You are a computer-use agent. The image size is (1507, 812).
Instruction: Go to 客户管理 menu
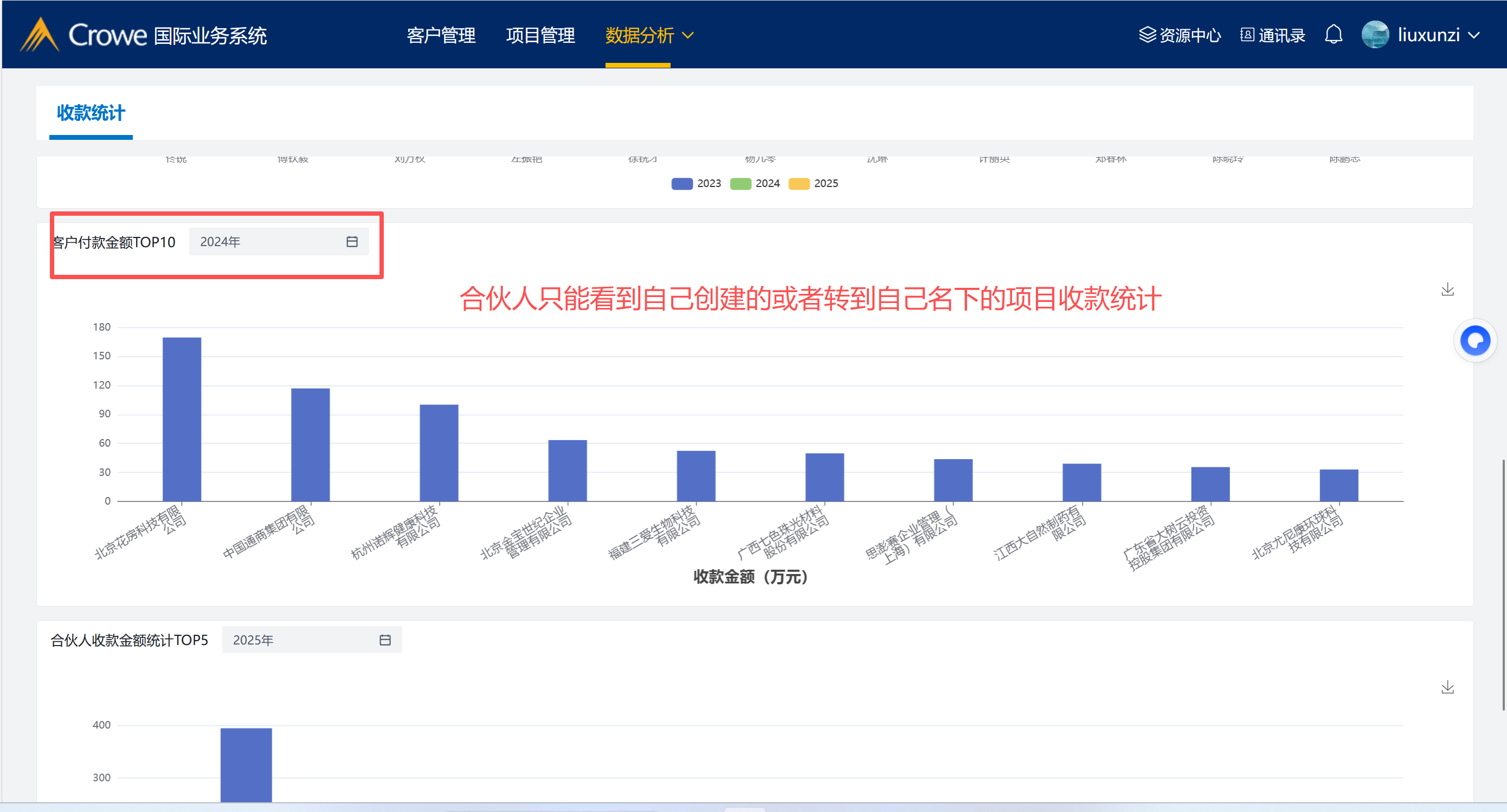441,35
